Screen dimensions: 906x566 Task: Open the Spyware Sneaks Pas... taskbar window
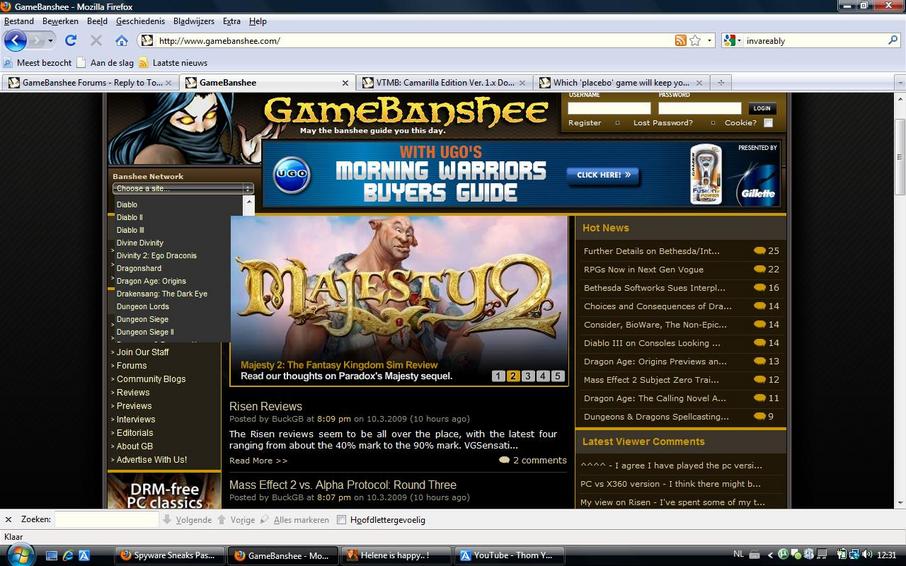point(169,556)
